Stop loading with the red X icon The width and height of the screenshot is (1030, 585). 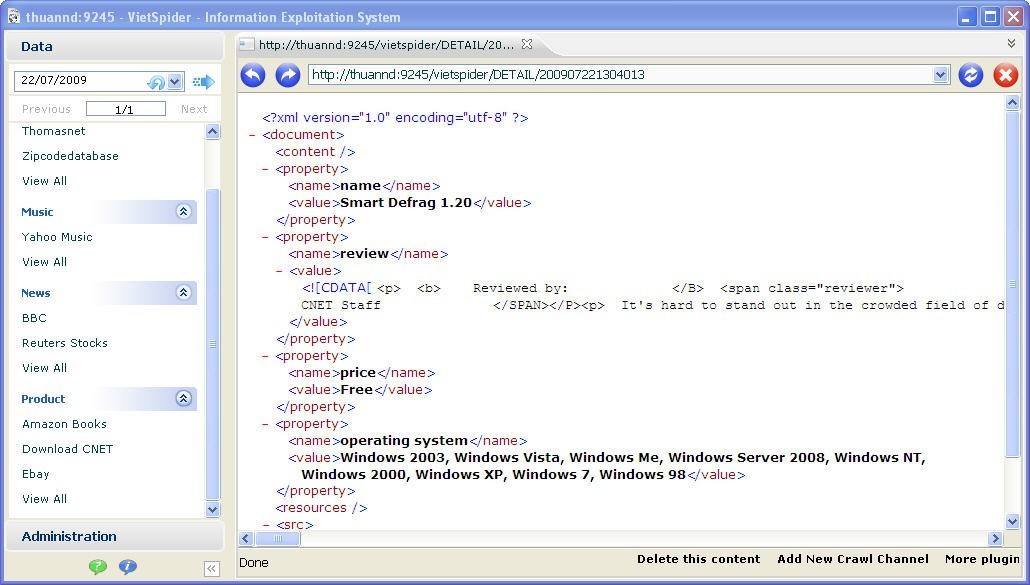coord(1005,75)
